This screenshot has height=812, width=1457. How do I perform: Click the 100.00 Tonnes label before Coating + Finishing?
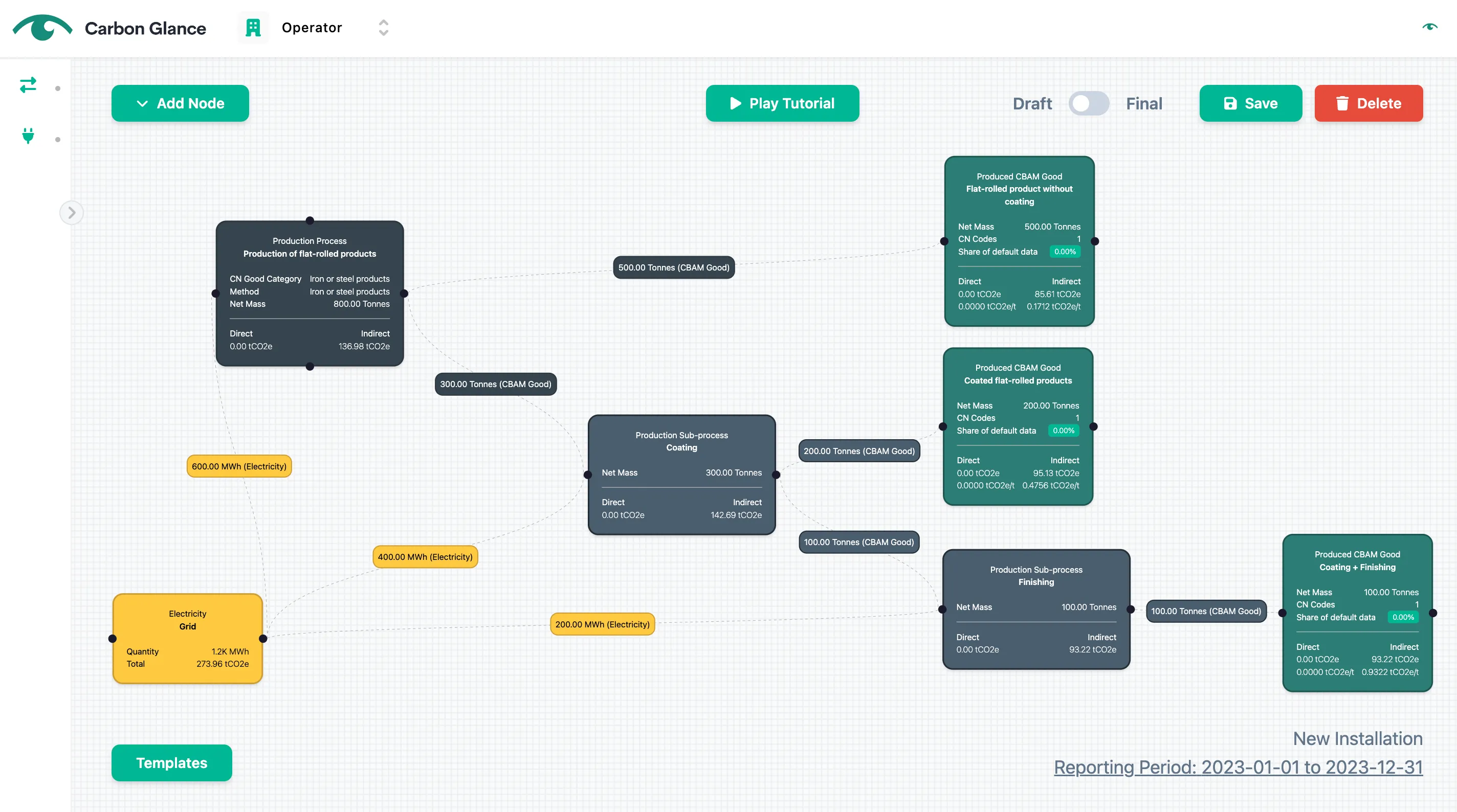(x=1206, y=611)
